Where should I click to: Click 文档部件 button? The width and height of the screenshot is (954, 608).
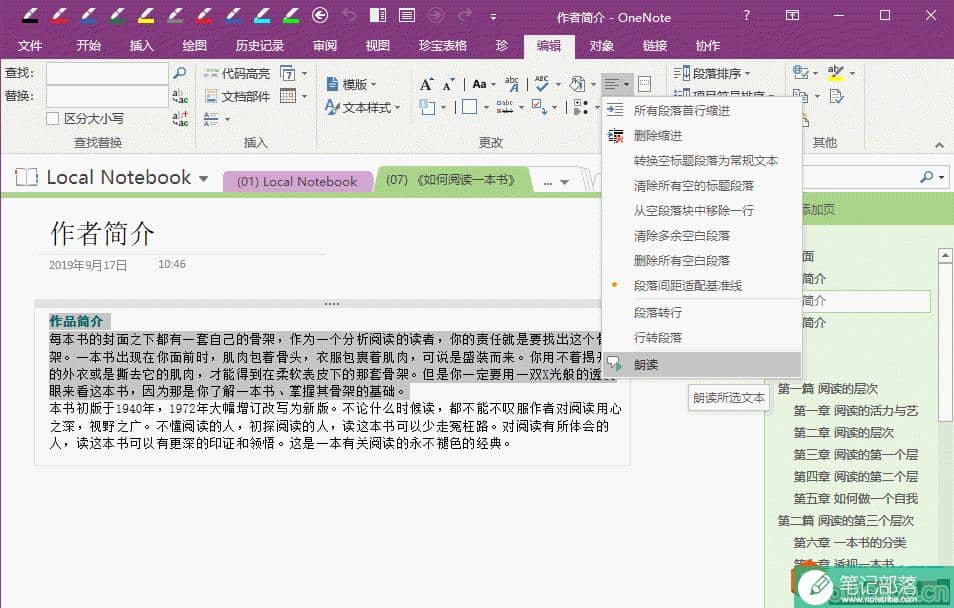click(x=237, y=96)
